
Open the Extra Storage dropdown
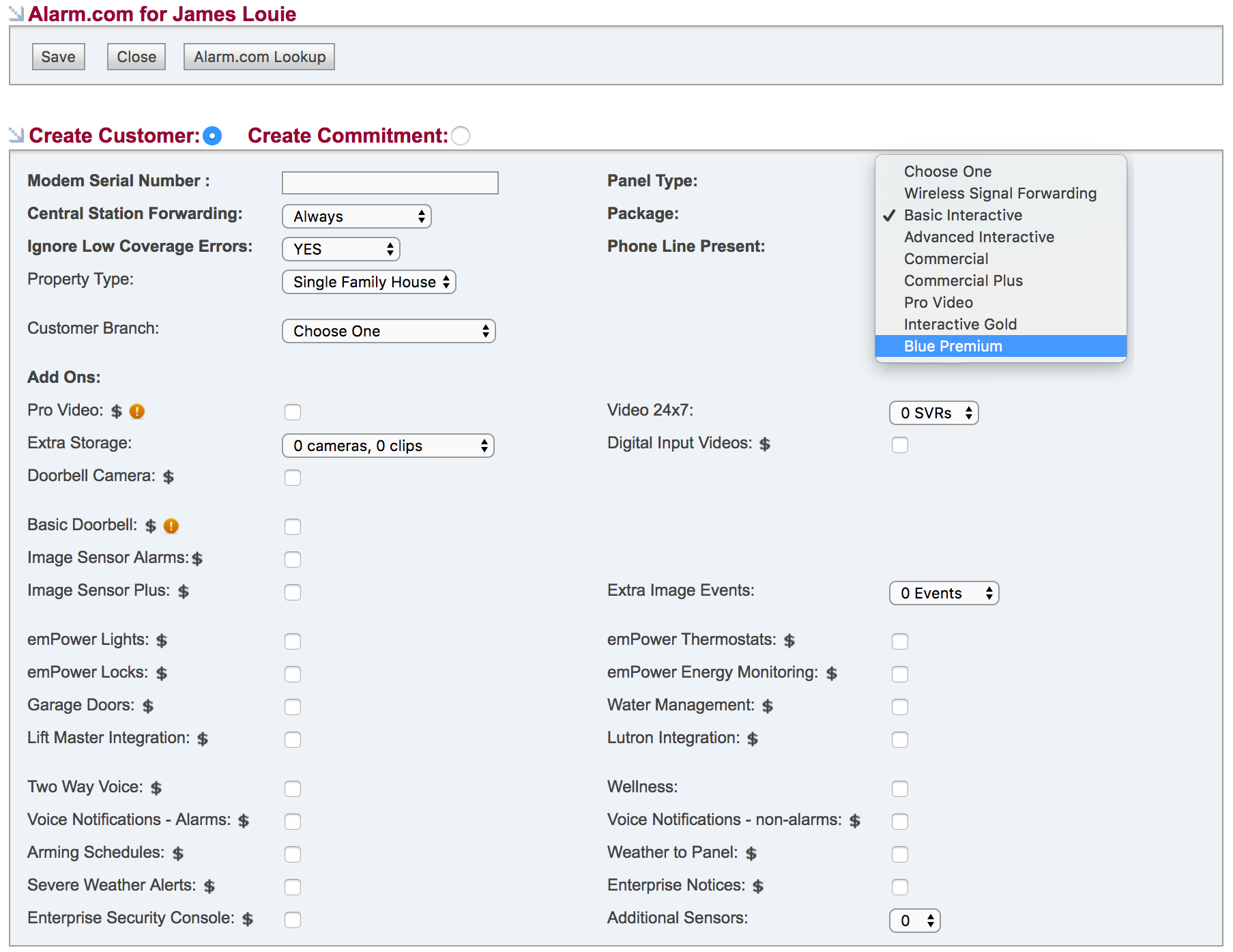click(x=388, y=446)
